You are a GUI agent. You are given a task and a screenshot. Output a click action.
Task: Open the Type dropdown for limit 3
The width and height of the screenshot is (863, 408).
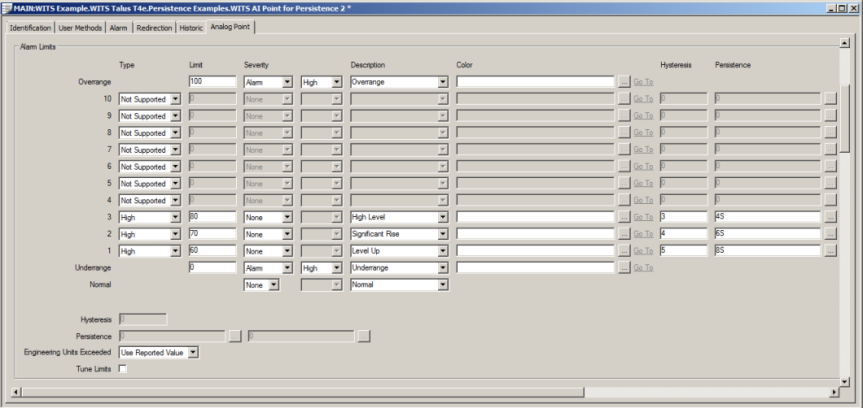[175, 217]
